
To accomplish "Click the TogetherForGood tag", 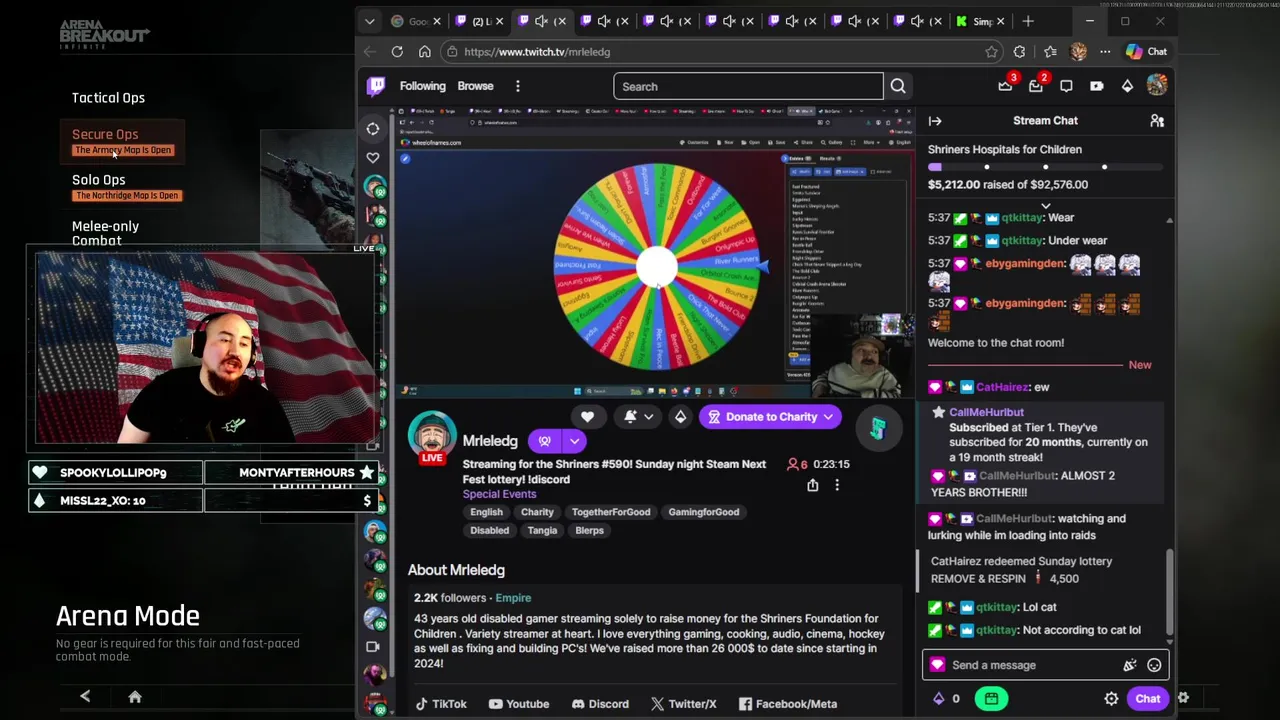I will tap(611, 512).
